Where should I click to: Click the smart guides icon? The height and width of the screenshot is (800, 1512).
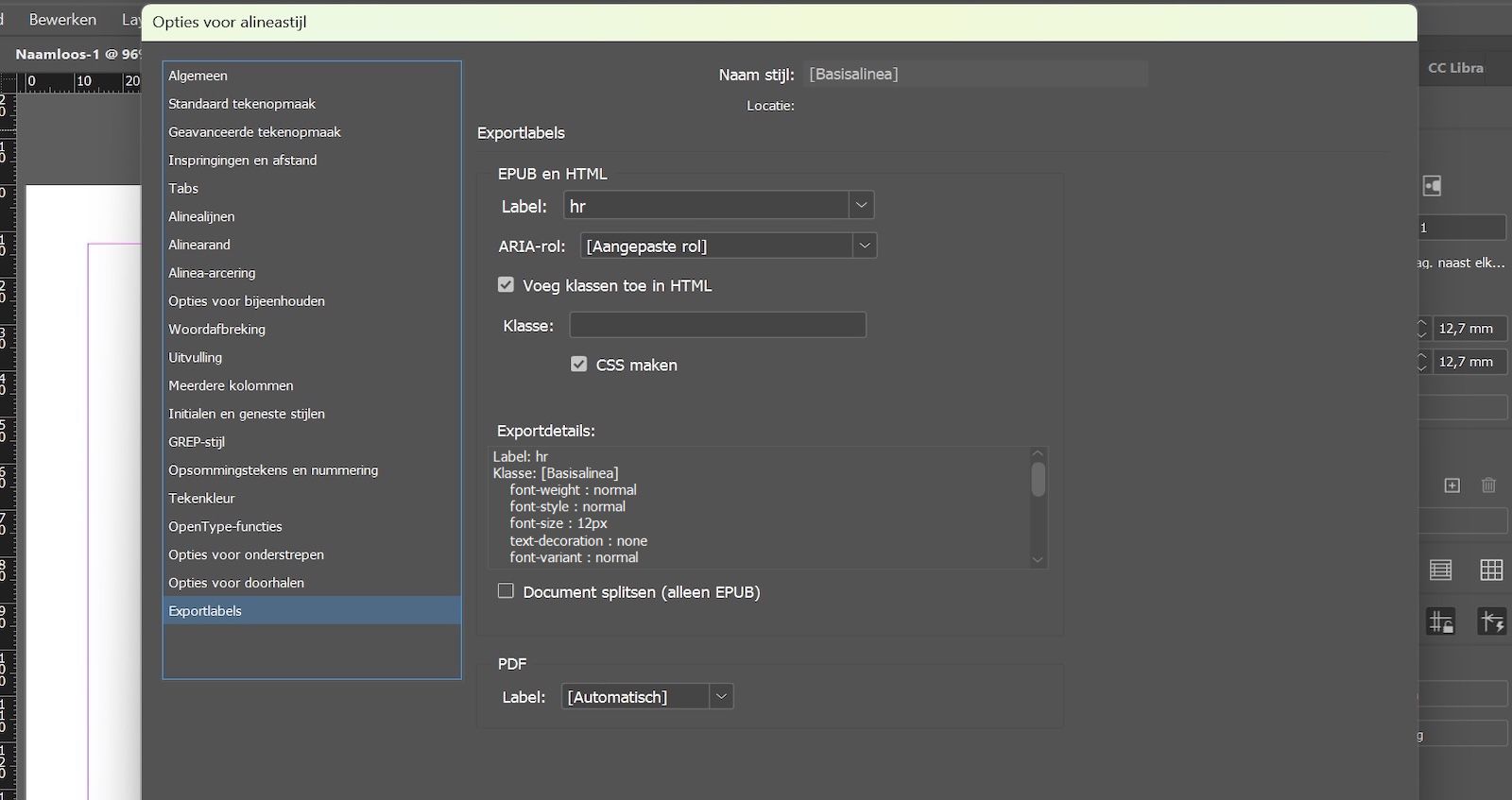(x=1491, y=621)
